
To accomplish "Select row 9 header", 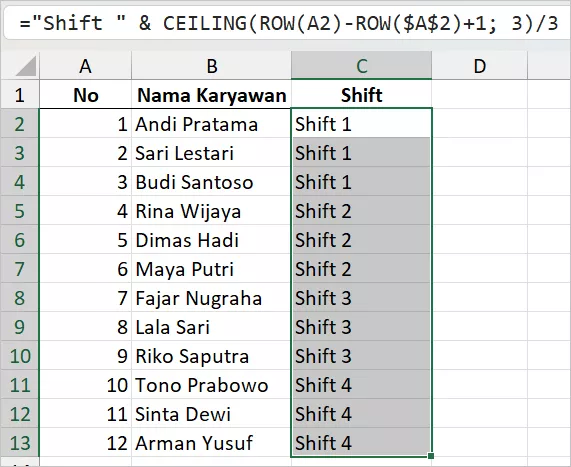I will (20, 327).
